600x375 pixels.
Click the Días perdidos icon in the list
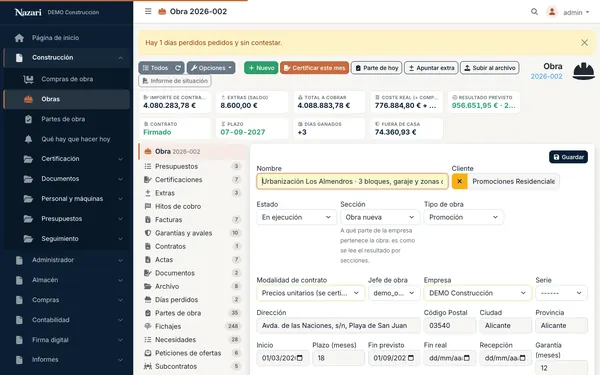pyautogui.click(x=148, y=300)
